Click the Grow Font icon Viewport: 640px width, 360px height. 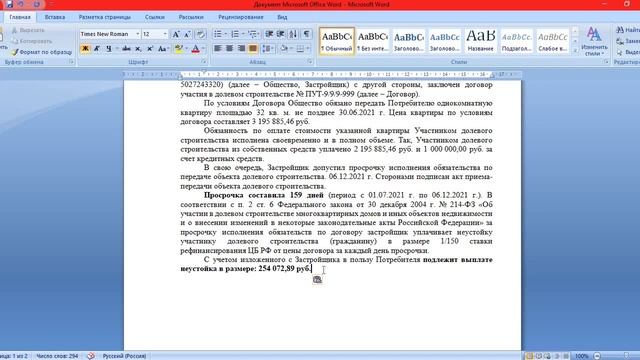(x=176, y=34)
